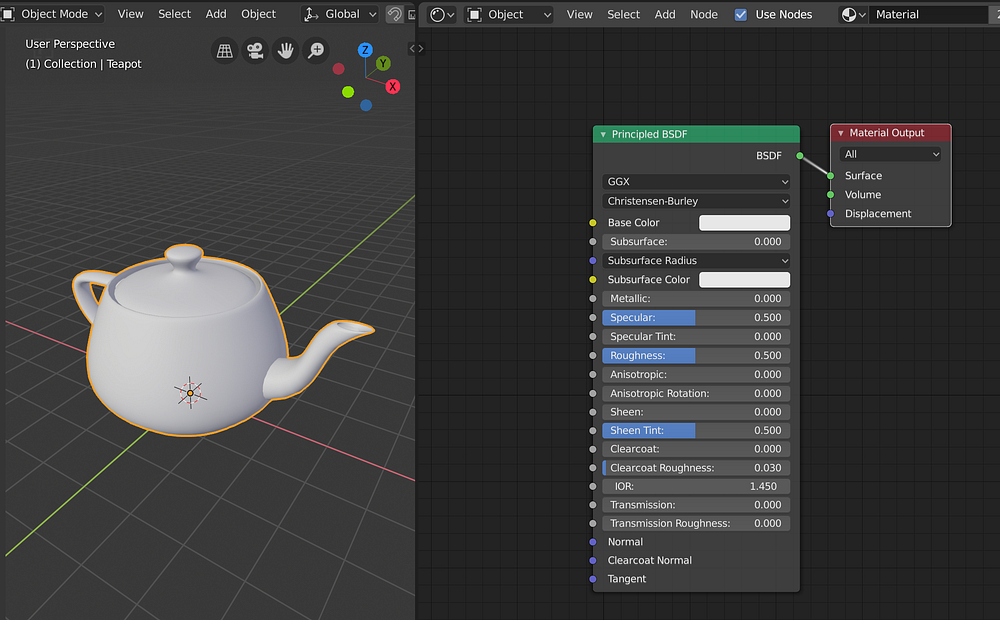Open the Global transform orientation dropdown

pos(340,14)
